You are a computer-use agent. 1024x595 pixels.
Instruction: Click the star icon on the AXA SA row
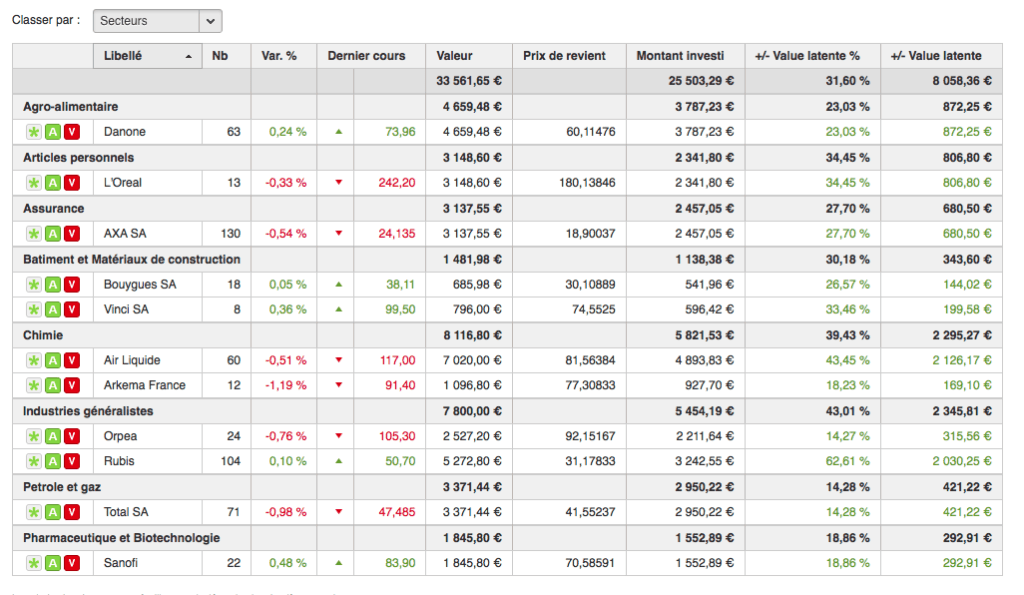pyautogui.click(x=34, y=234)
